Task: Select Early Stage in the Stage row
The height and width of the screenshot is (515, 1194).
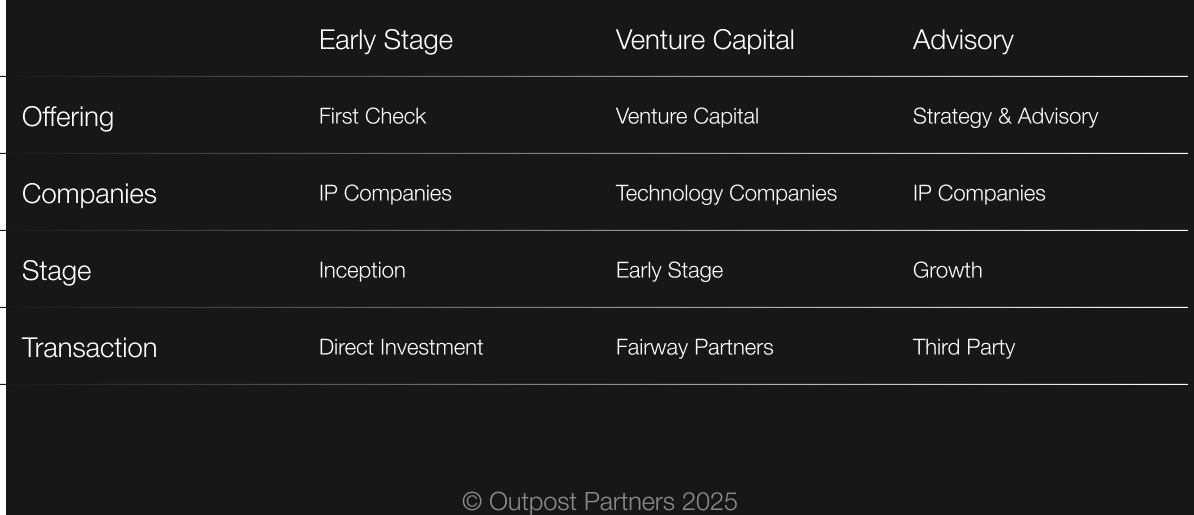Action: (x=669, y=271)
